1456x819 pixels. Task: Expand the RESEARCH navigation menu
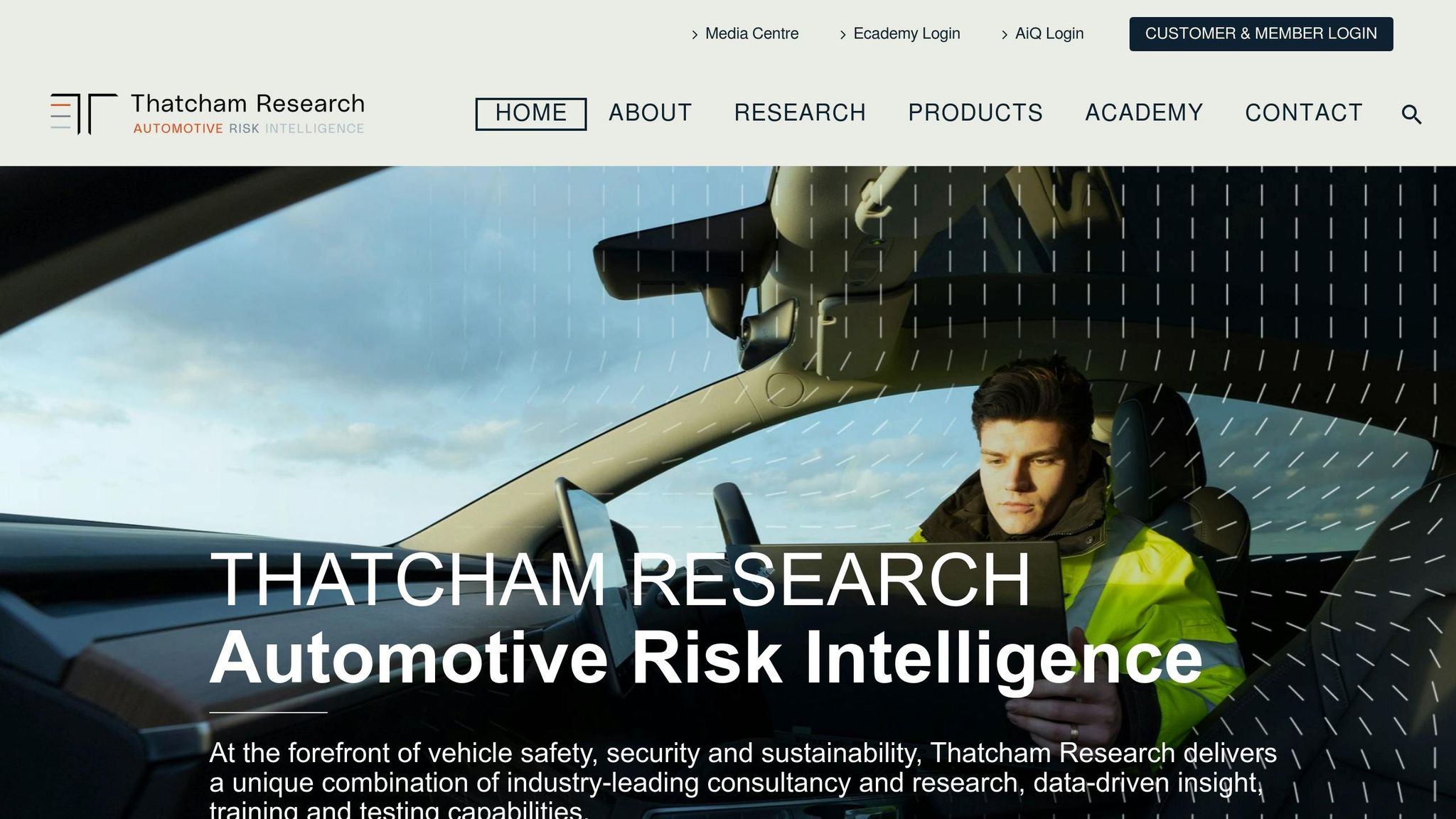(800, 113)
